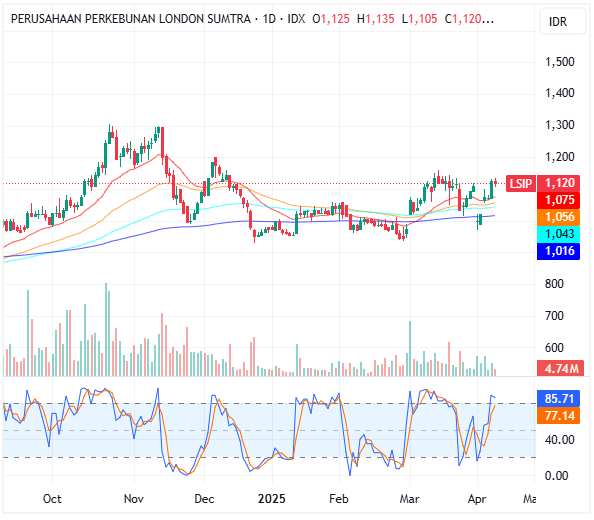Click the 1,500 price axis label

click(x=560, y=62)
